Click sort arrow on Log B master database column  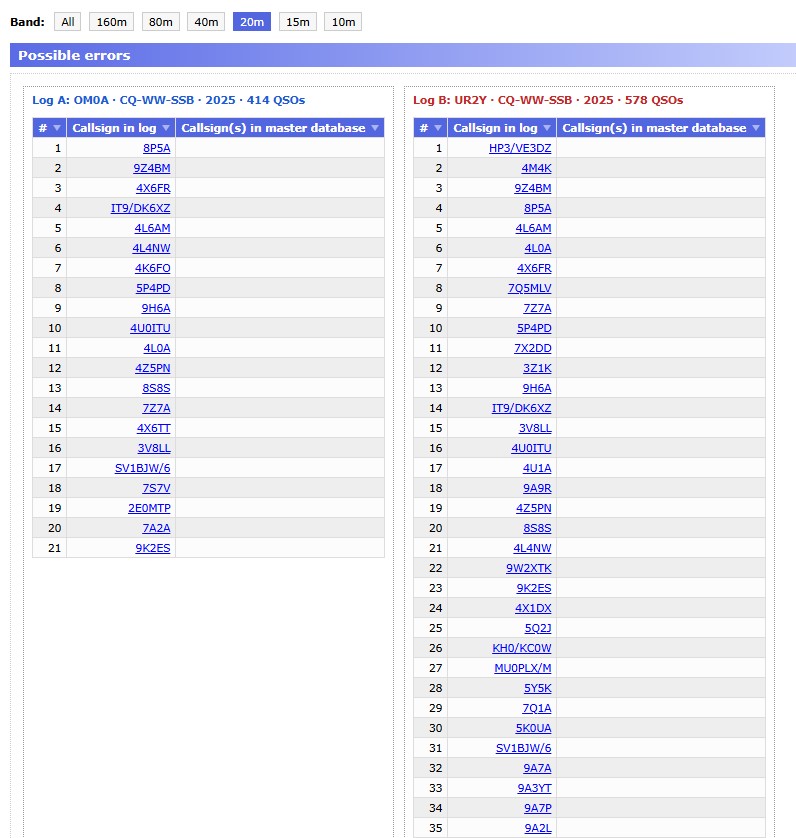click(756, 128)
